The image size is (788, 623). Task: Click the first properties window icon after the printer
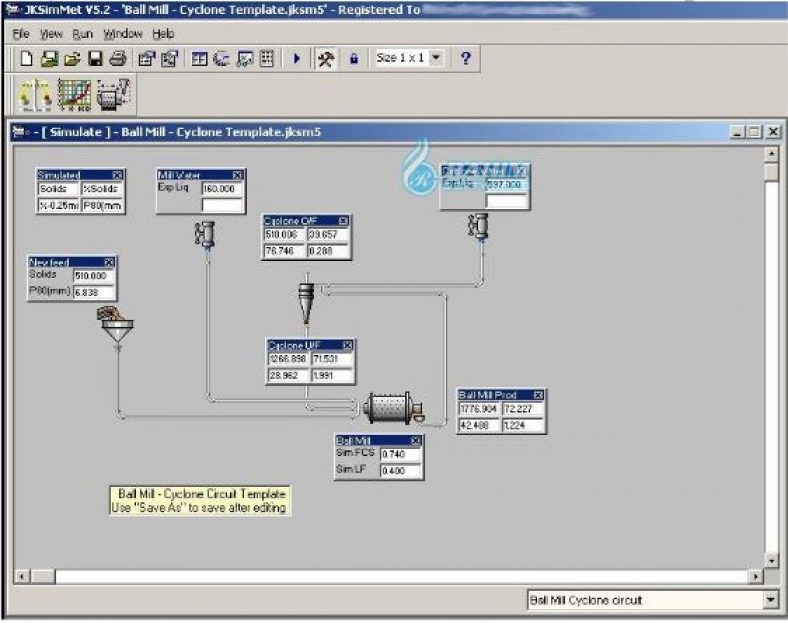pos(147,59)
